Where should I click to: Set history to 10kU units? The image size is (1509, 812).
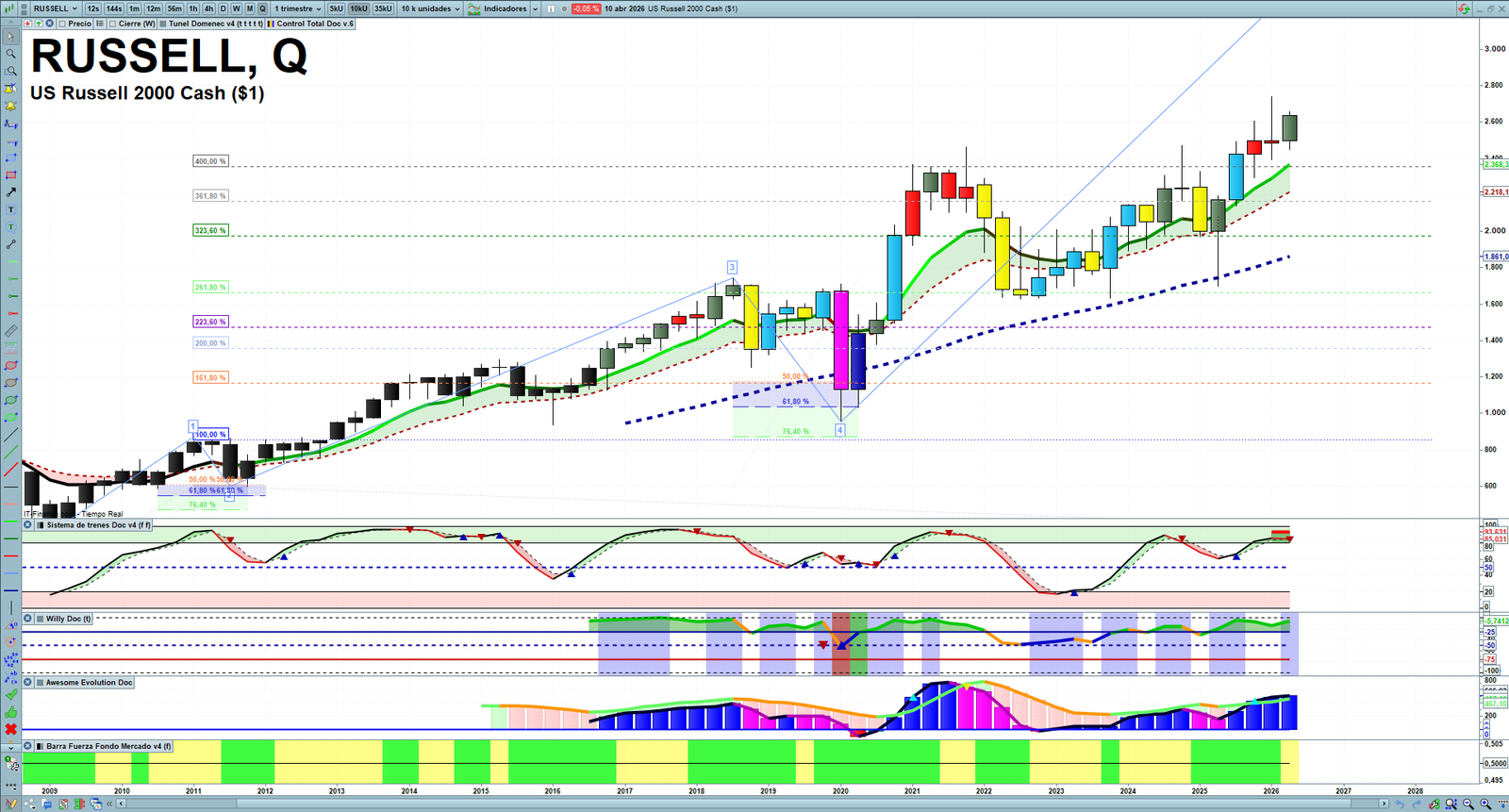click(359, 8)
